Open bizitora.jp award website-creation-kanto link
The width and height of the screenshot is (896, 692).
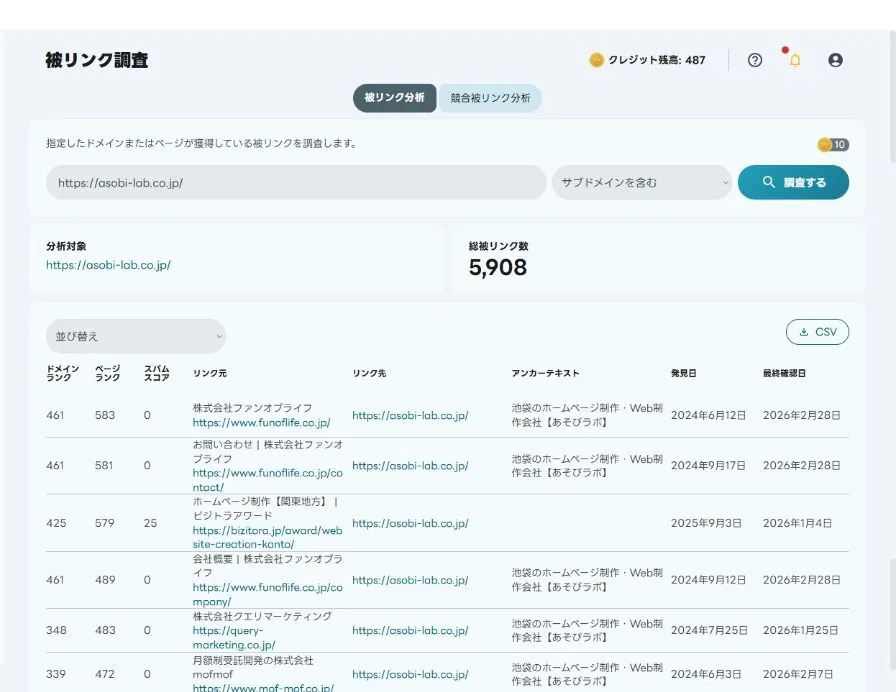(267, 537)
